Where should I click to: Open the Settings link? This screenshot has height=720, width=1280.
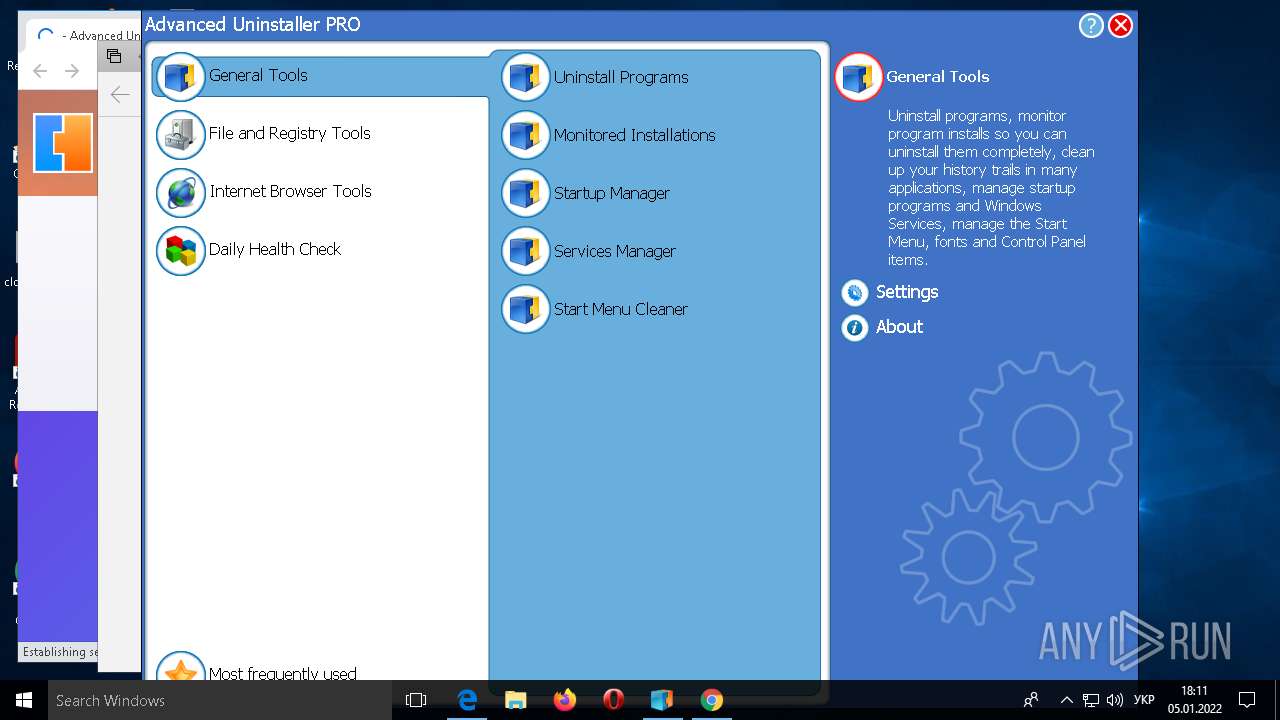click(x=907, y=292)
